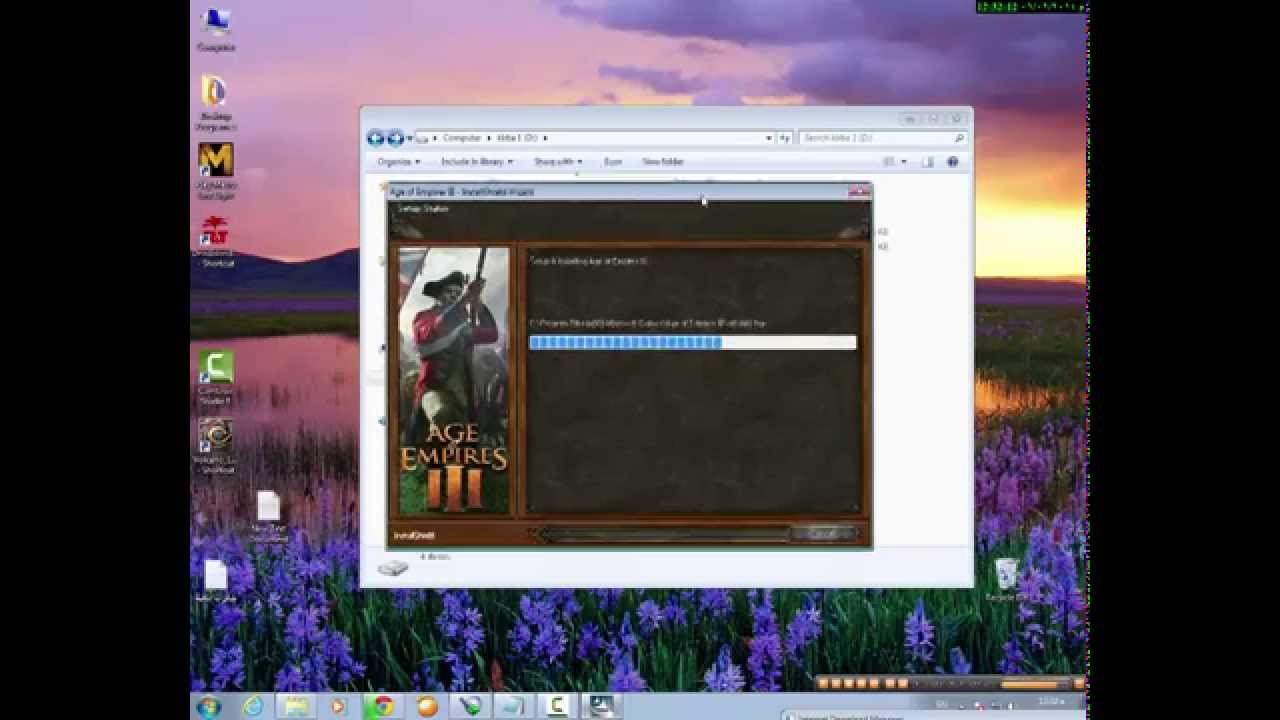Click the Cancel button in installer
The width and height of the screenshot is (1280, 720).
click(824, 534)
